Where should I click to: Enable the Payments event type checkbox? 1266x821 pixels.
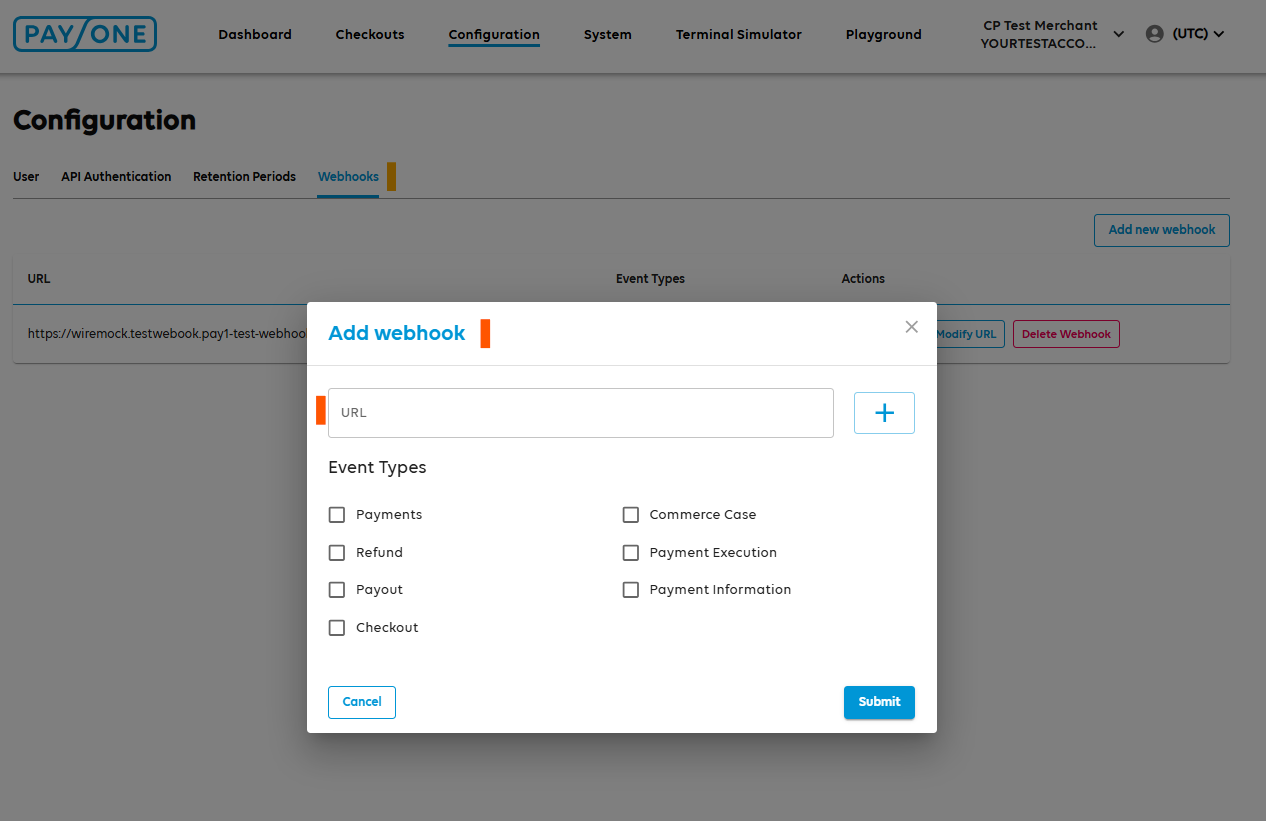pyautogui.click(x=337, y=515)
